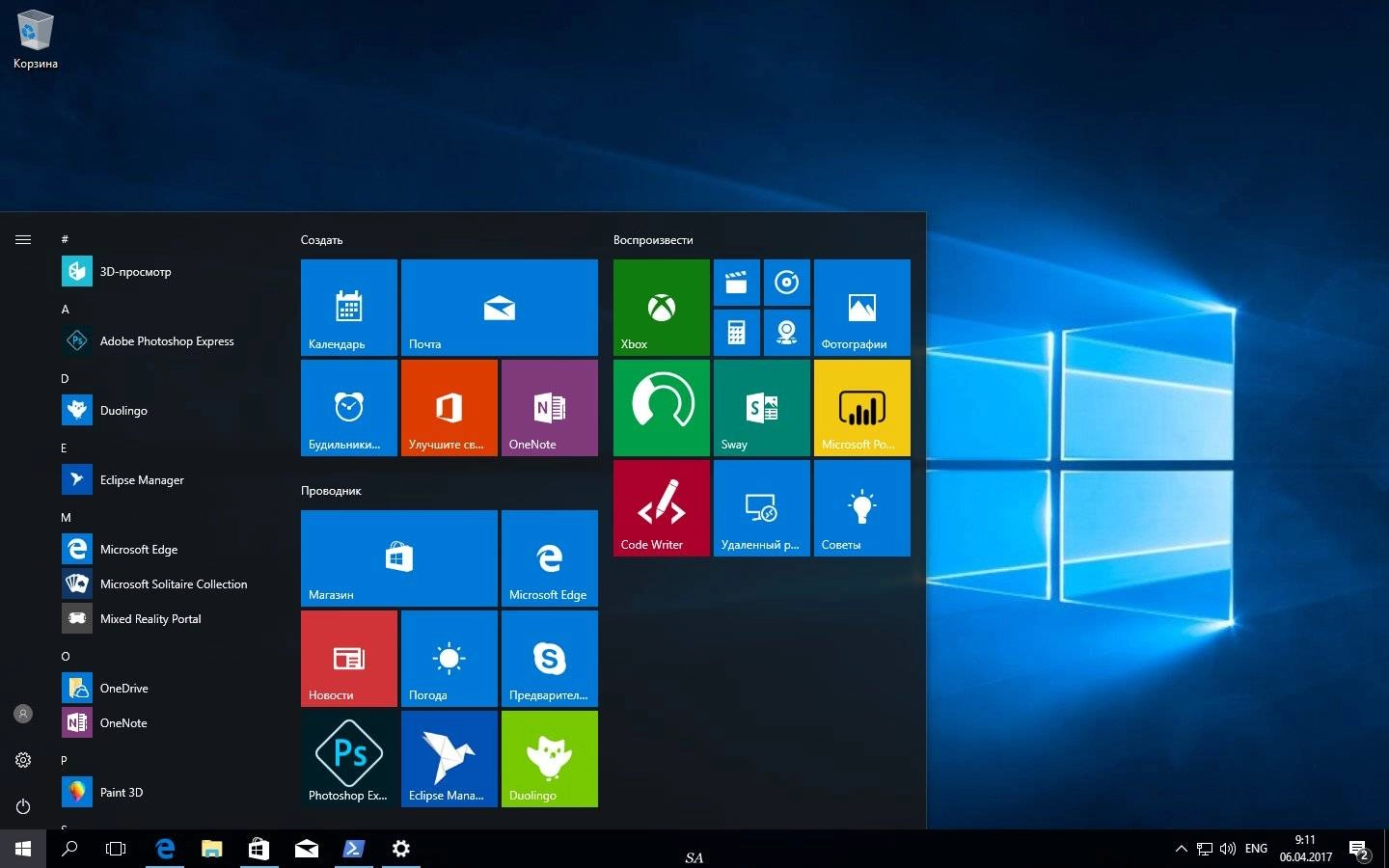Open the volume control in tray
Screen dimensions: 1389x868
(1228, 849)
